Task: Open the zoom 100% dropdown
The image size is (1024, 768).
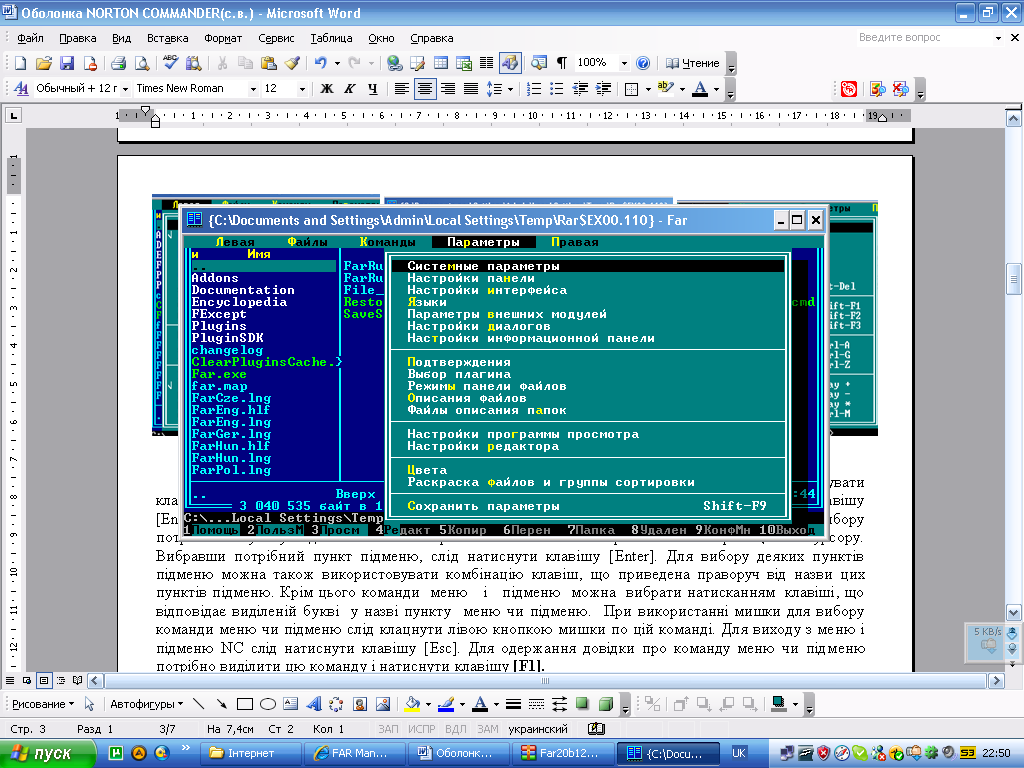Action: [624, 63]
